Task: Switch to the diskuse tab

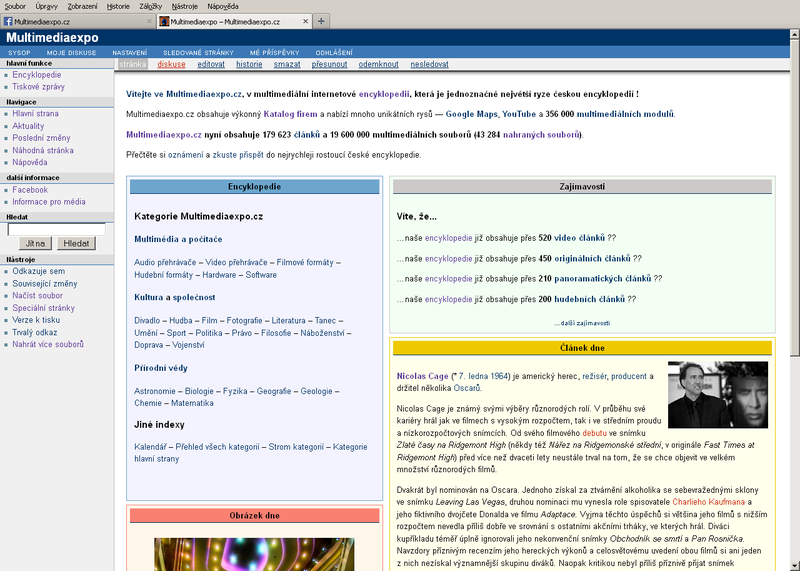Action: point(171,64)
